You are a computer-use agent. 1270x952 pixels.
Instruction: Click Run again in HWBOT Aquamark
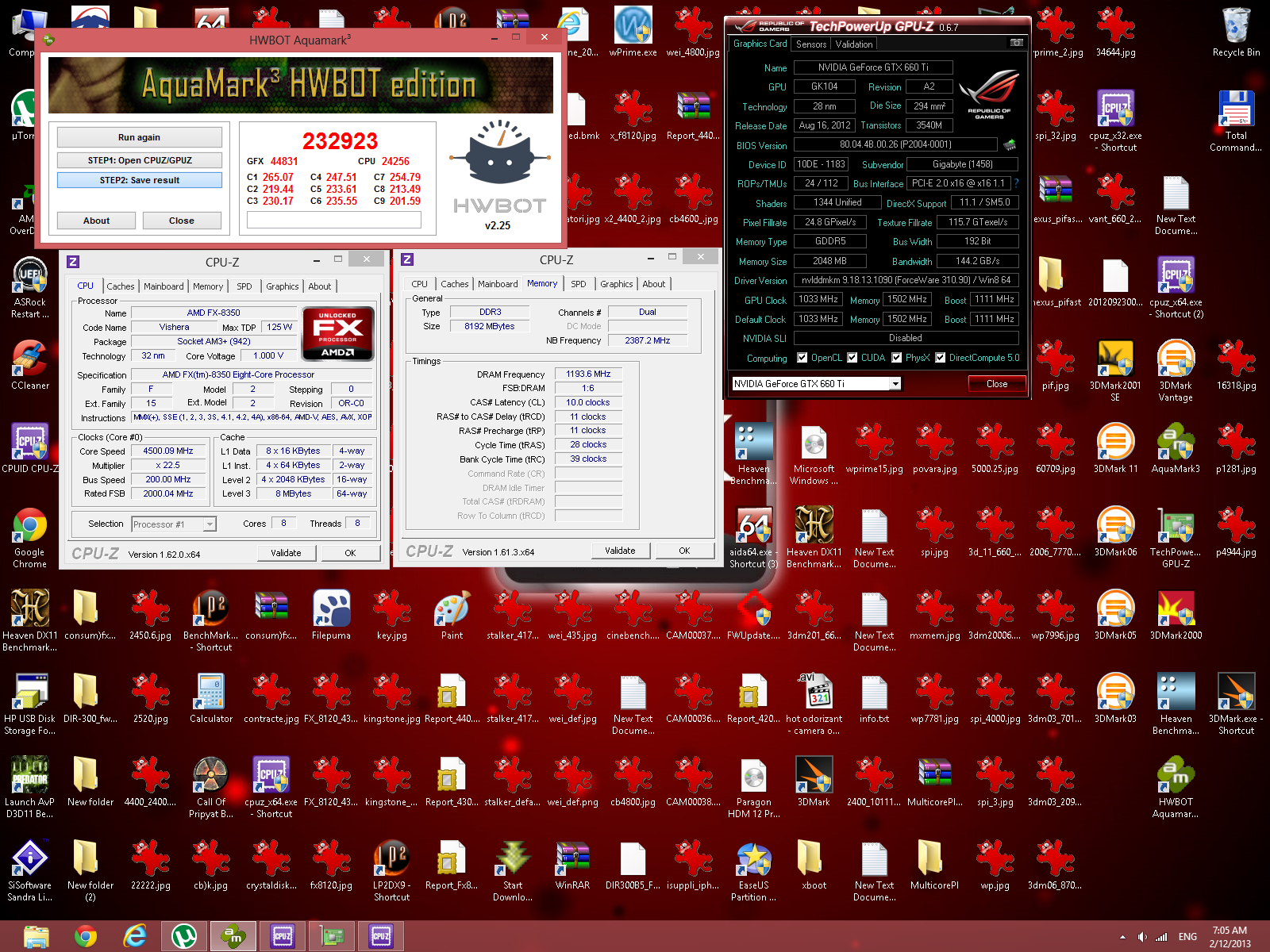coord(139,137)
